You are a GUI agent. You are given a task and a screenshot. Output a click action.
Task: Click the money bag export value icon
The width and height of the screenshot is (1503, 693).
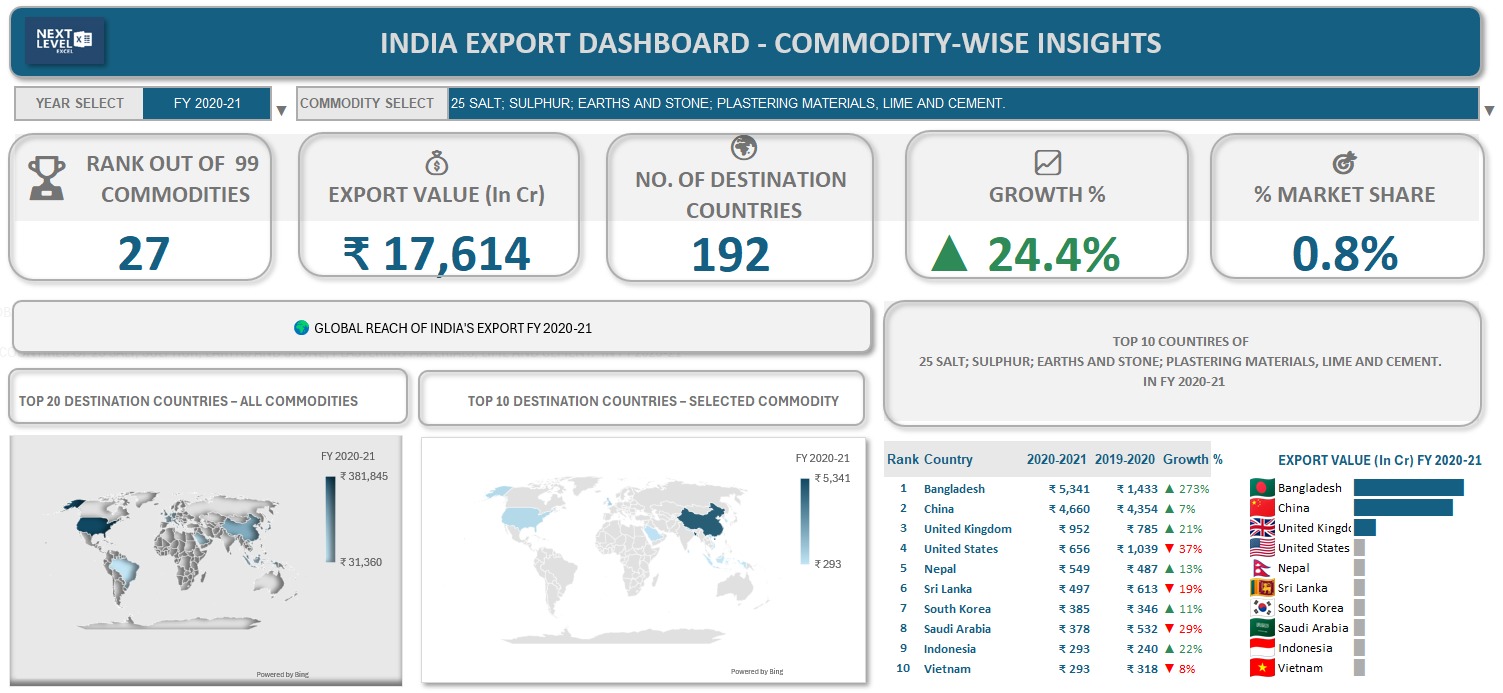click(436, 162)
